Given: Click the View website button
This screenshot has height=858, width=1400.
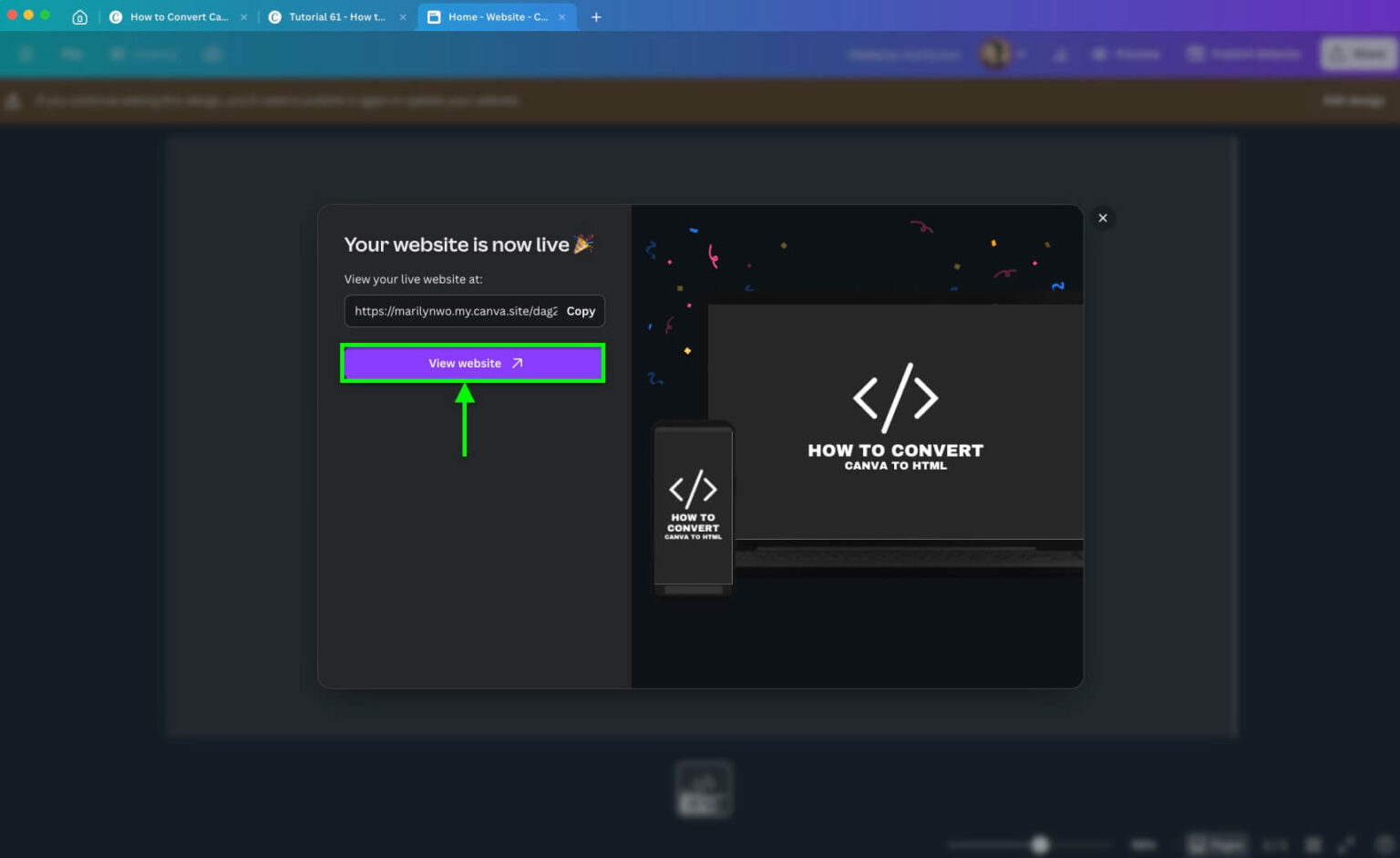Looking at the screenshot, I should (x=472, y=363).
